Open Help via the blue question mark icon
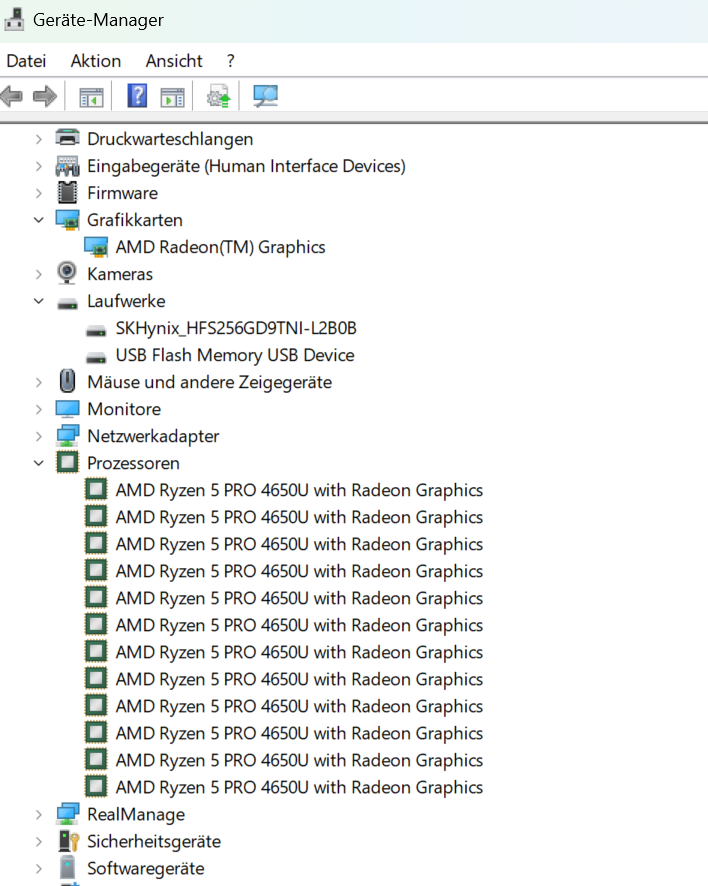 point(137,95)
